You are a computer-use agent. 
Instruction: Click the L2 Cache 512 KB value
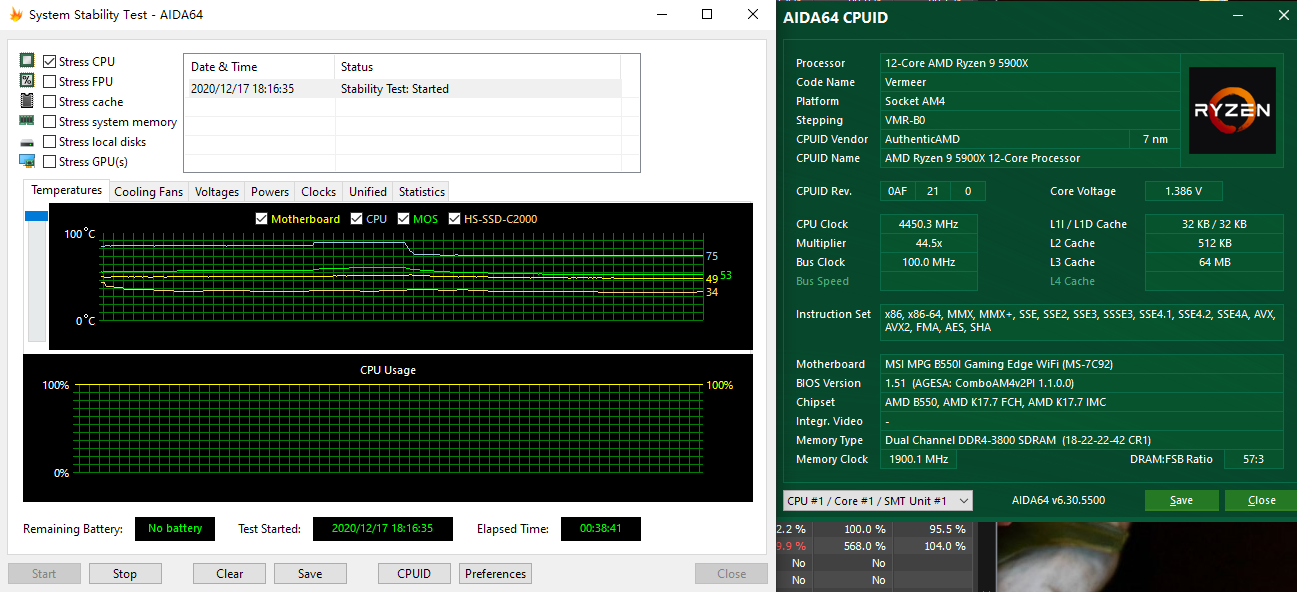tap(1214, 243)
